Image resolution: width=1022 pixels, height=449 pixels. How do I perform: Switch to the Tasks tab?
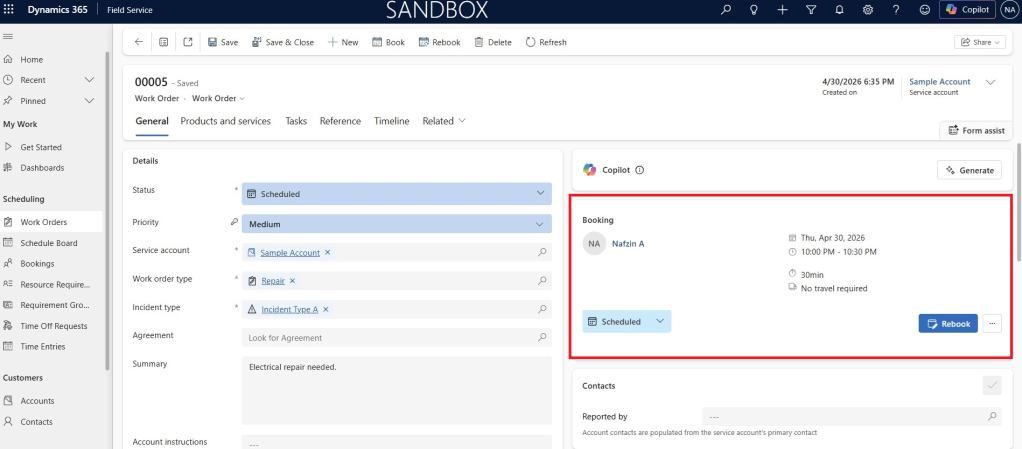[x=296, y=121]
